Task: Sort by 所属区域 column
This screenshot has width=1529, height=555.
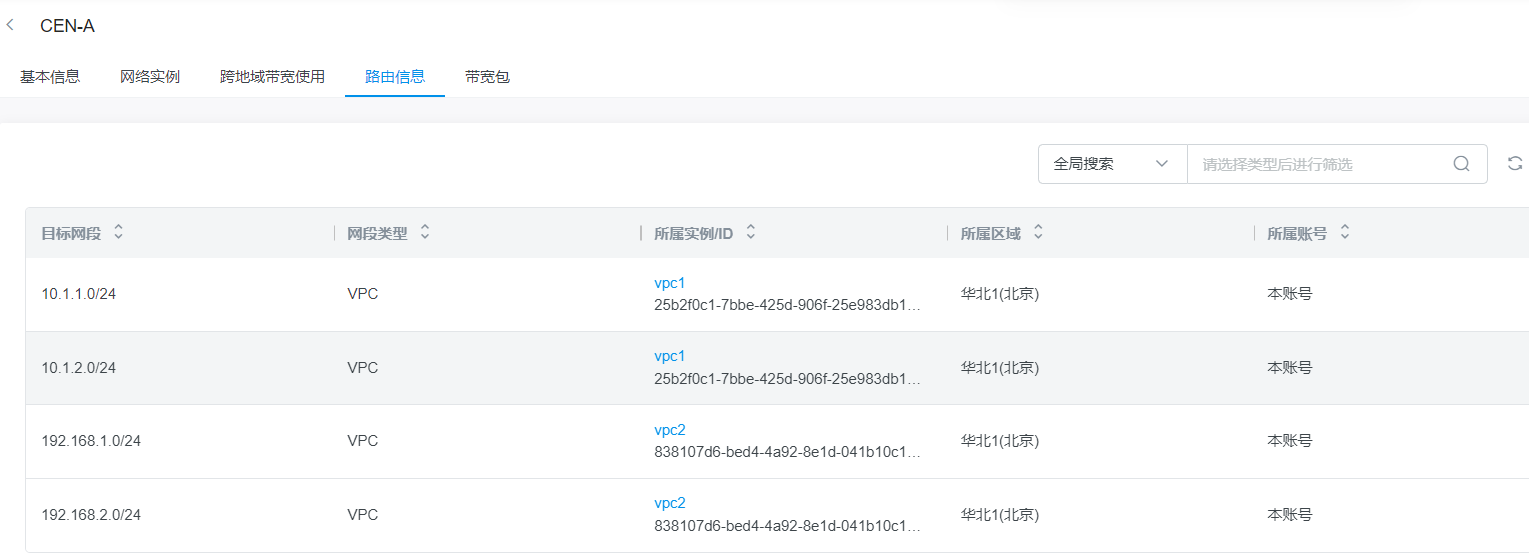Action: click(x=1038, y=232)
